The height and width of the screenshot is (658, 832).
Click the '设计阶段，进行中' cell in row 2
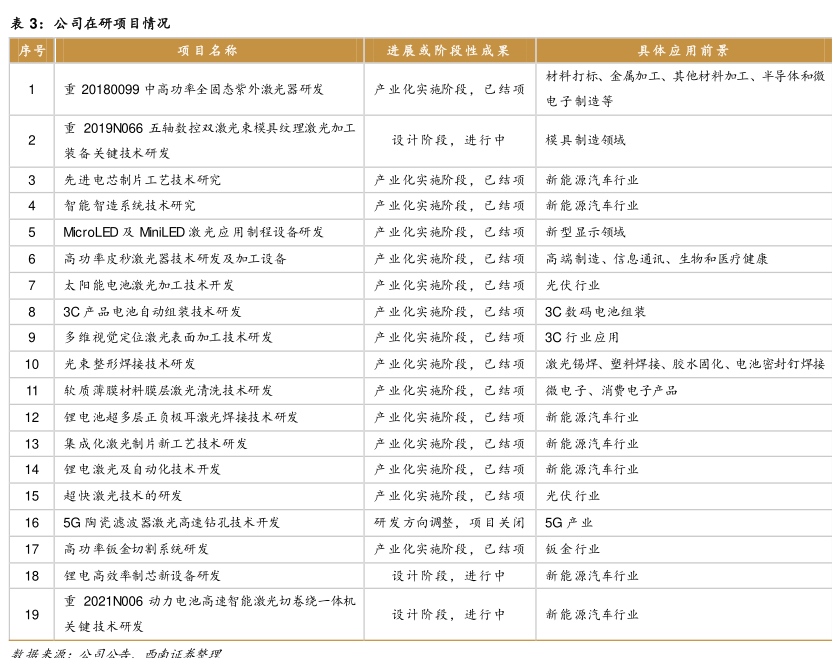448,140
